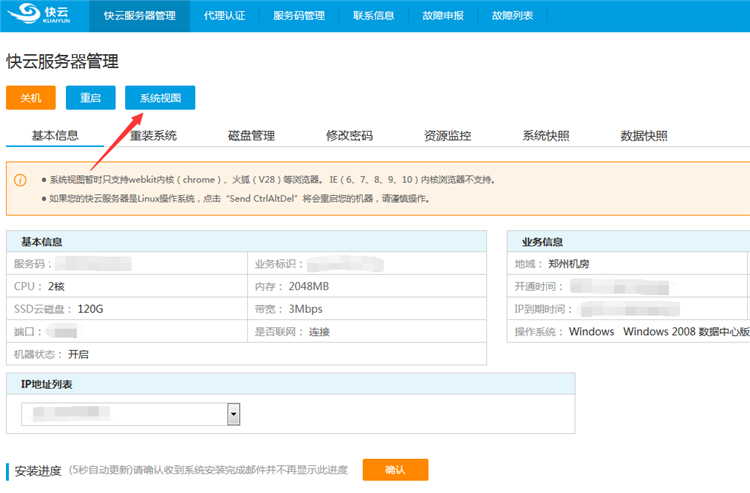Open the 数据快照 tab
This screenshot has height=493, width=750.
pyautogui.click(x=644, y=136)
